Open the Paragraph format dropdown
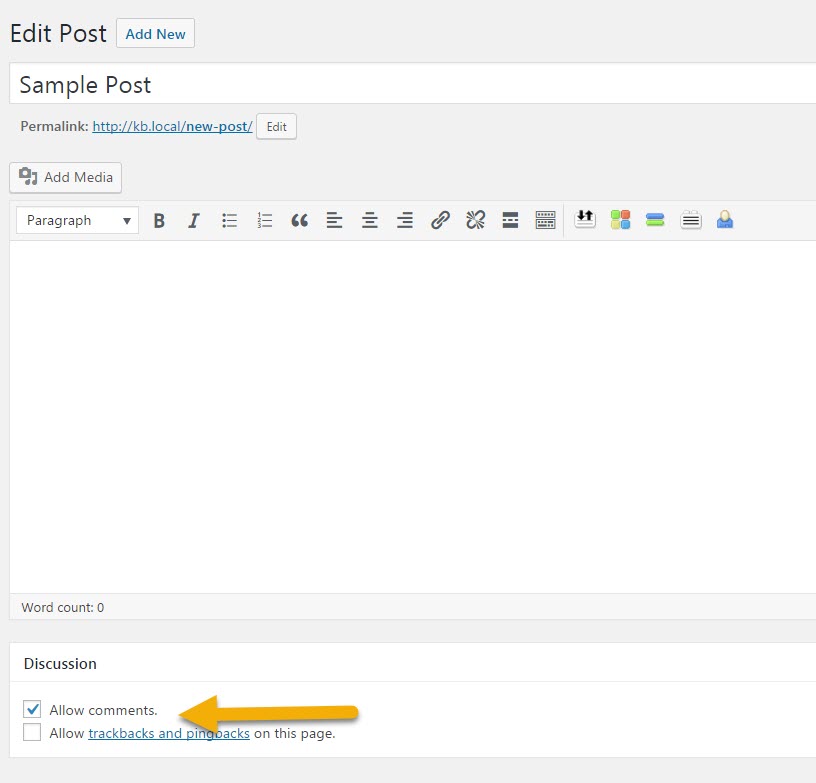 (x=77, y=221)
